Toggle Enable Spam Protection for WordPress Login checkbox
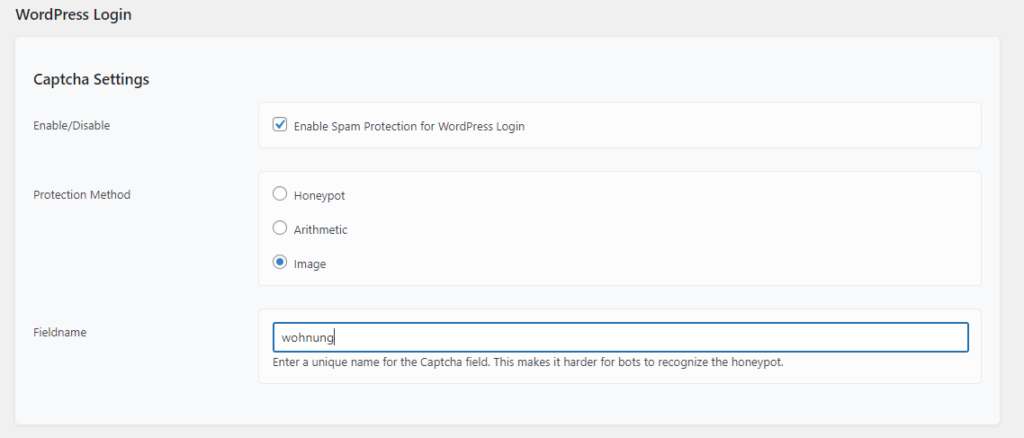 (280, 125)
